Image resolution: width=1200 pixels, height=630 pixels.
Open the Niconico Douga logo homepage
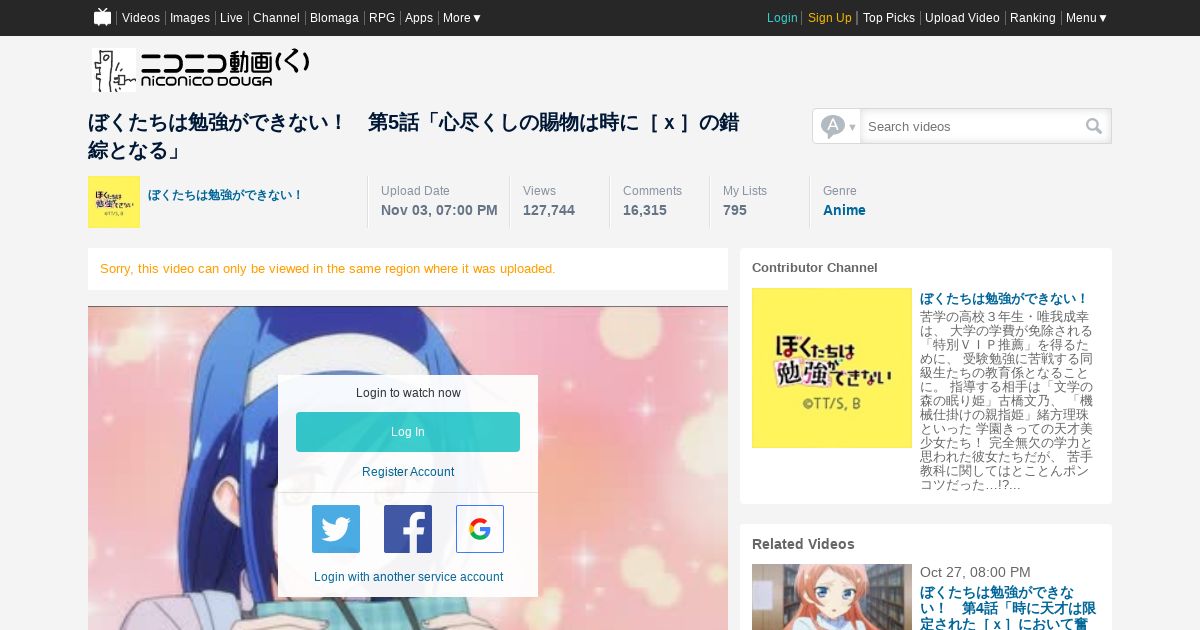point(201,70)
